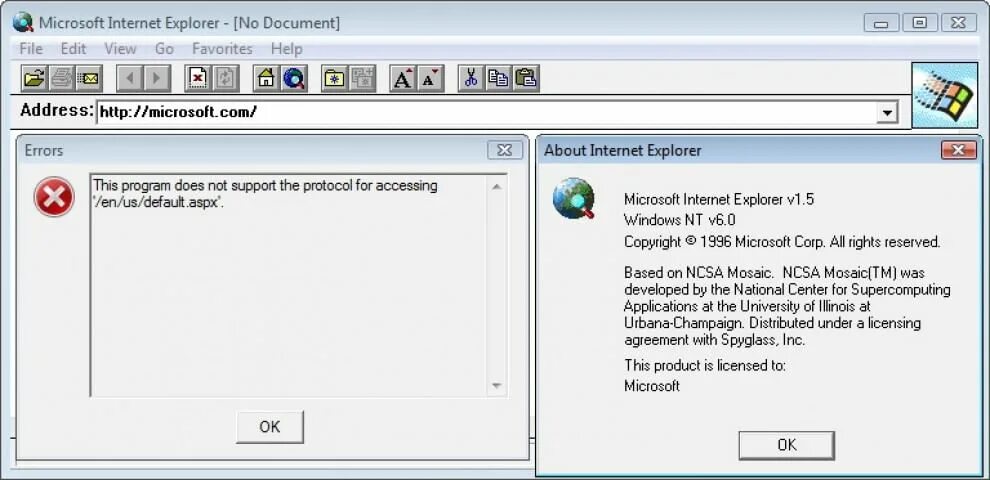The image size is (990, 480).
Task: Click the 'Microsoft Internet Explorer v1.5' text
Action: (719, 200)
